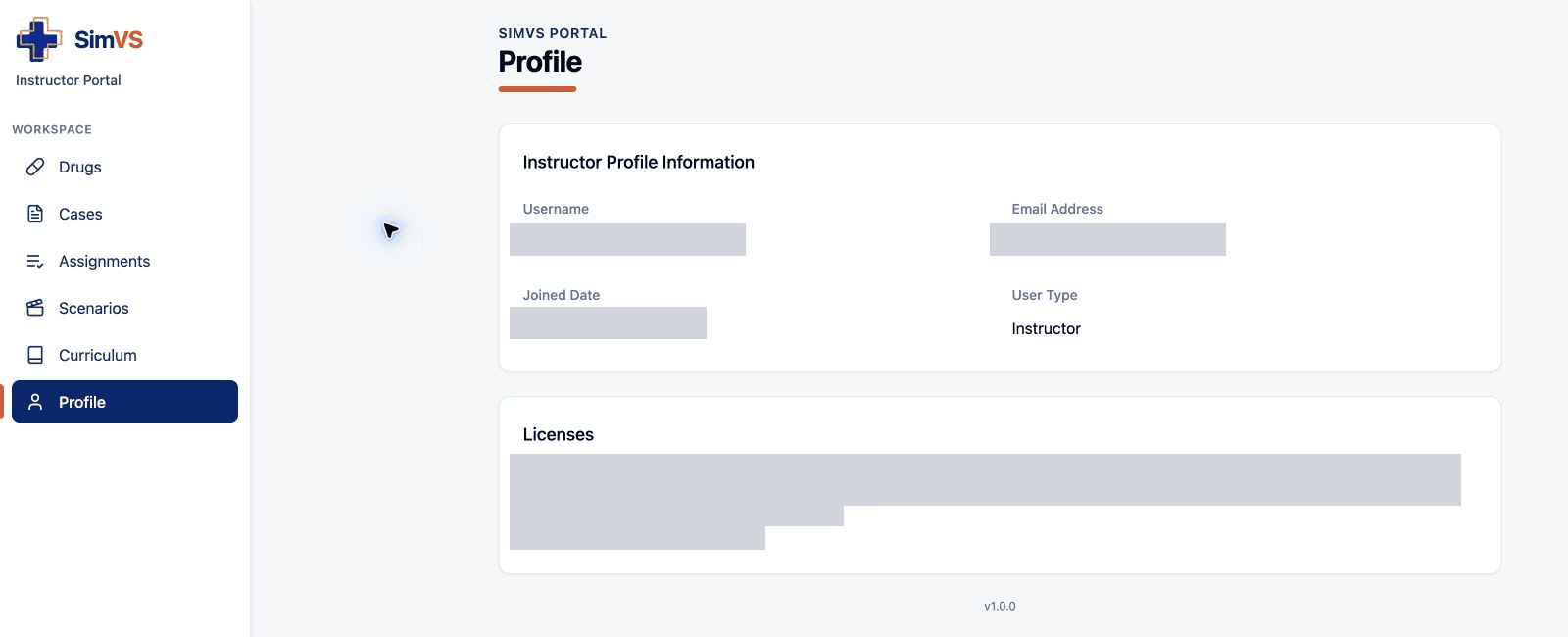Screen dimensions: 1568x637
Task: Click the clapperboard icon beside Scenarios
Action: tap(35, 308)
